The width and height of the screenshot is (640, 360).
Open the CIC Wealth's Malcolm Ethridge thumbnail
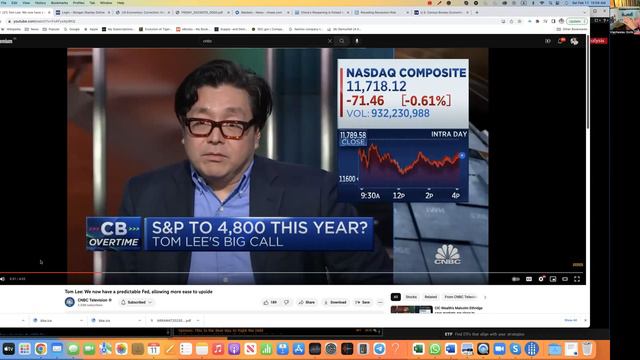(411, 309)
